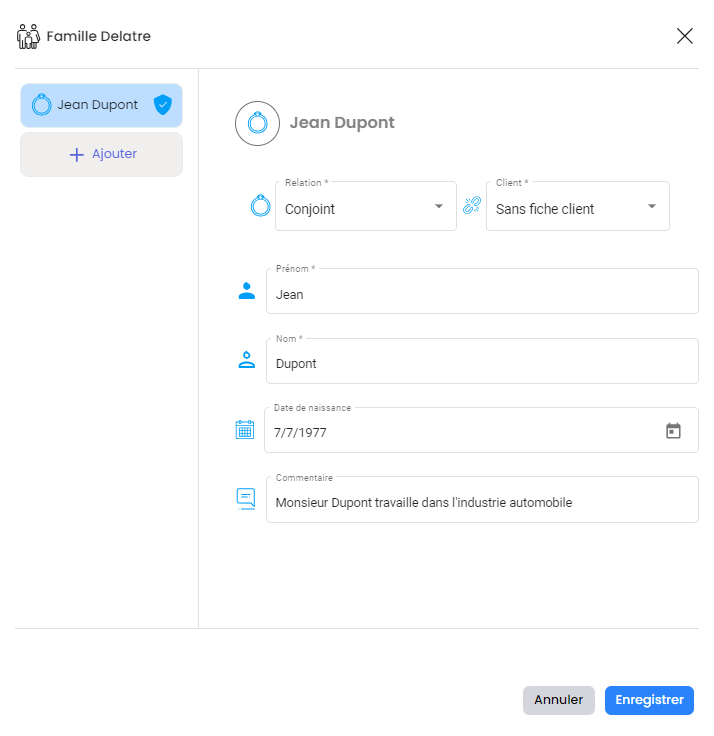Click the circular ring avatar in the header
This screenshot has height=736, width=714.
click(x=257, y=123)
